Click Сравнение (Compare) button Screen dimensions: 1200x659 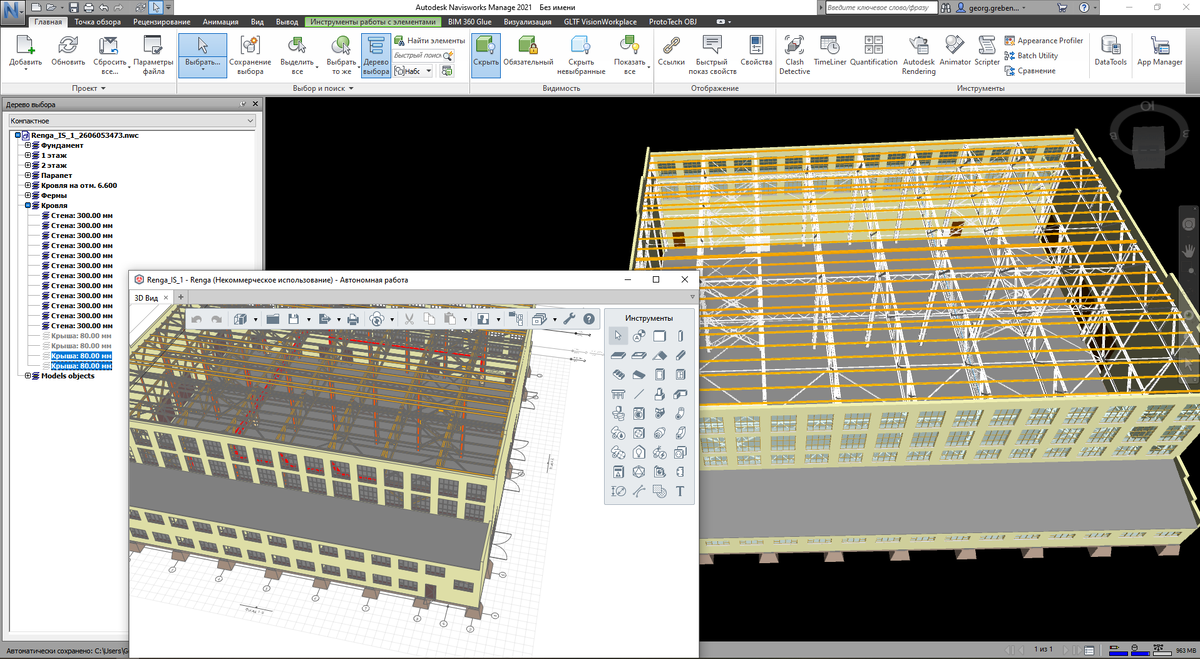(x=1030, y=71)
